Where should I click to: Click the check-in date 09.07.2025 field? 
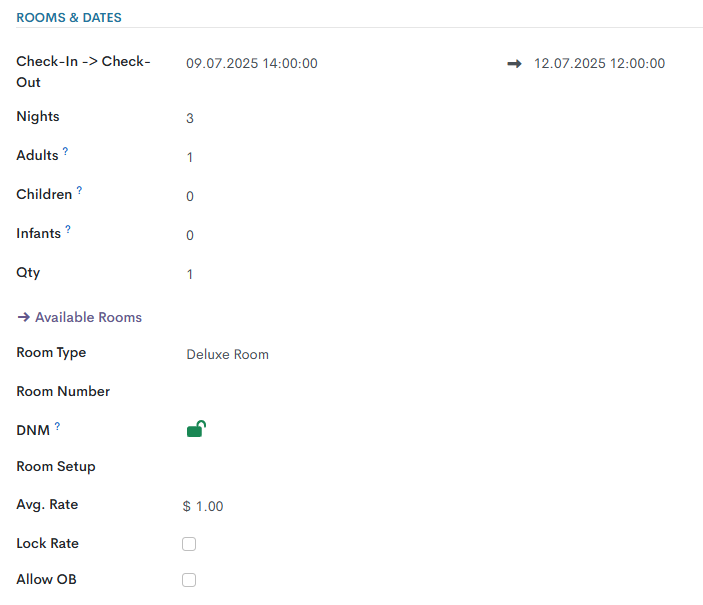pos(252,63)
